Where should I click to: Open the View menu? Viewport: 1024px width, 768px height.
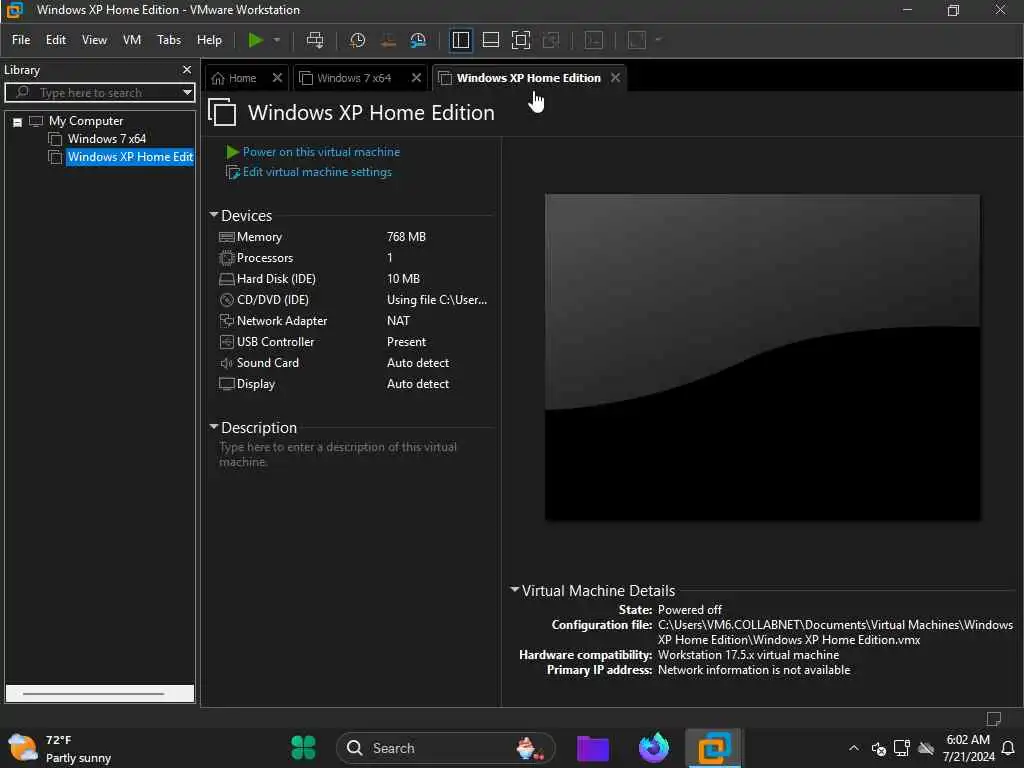click(x=94, y=40)
